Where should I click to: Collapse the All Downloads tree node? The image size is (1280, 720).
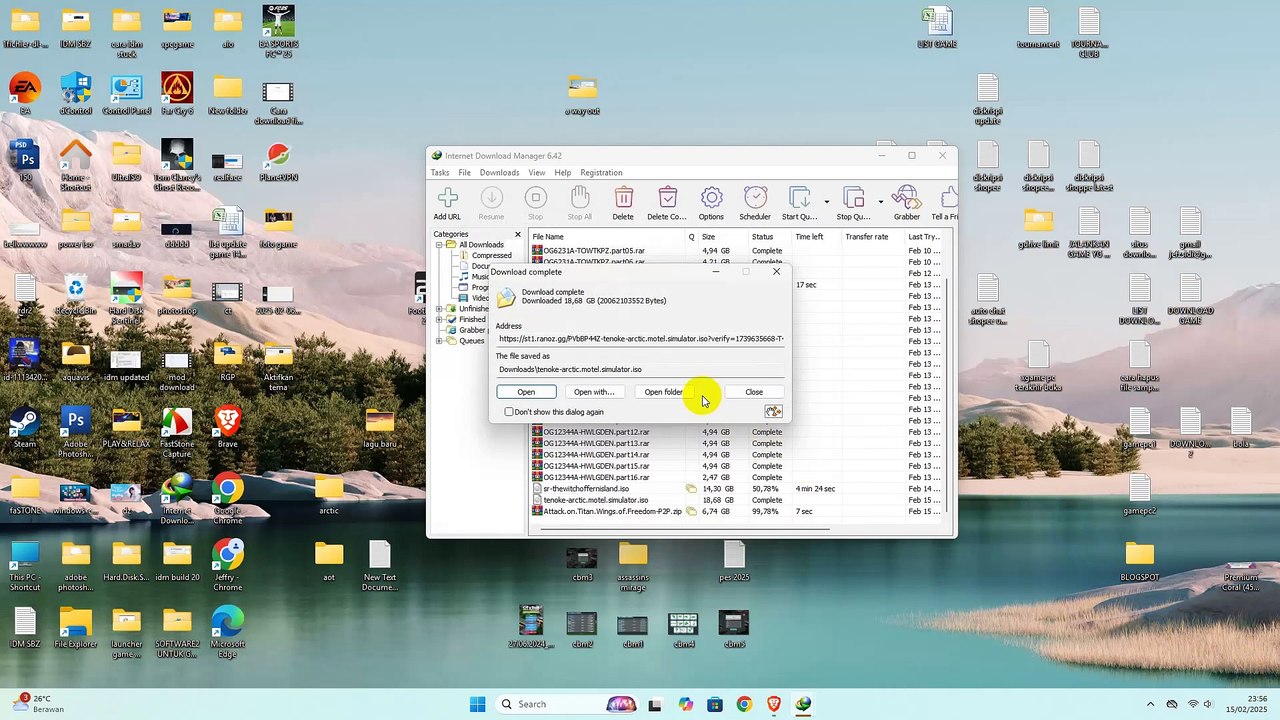[439, 245]
